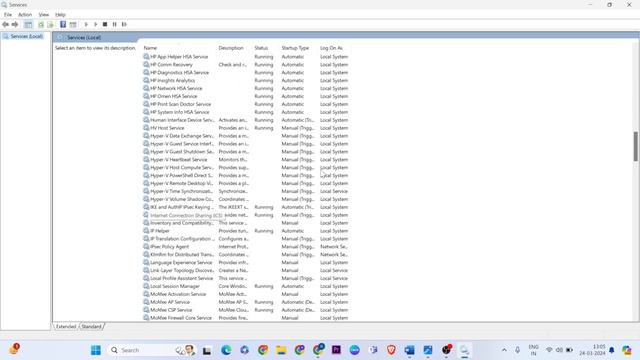Select IKE and AuthIP IPsec Keying service
The width and height of the screenshot is (640, 360).
[247, 207]
